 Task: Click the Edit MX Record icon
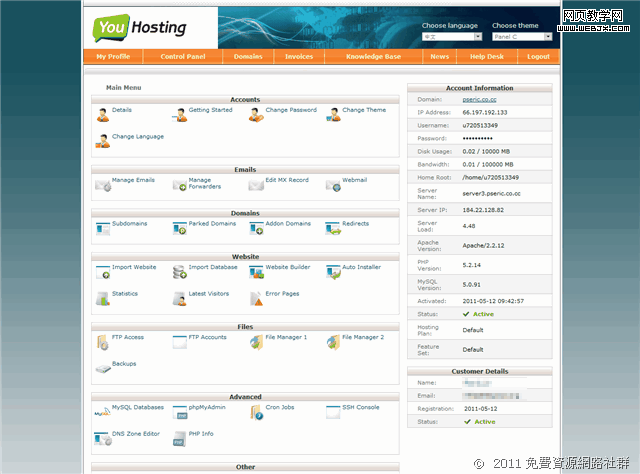256,185
